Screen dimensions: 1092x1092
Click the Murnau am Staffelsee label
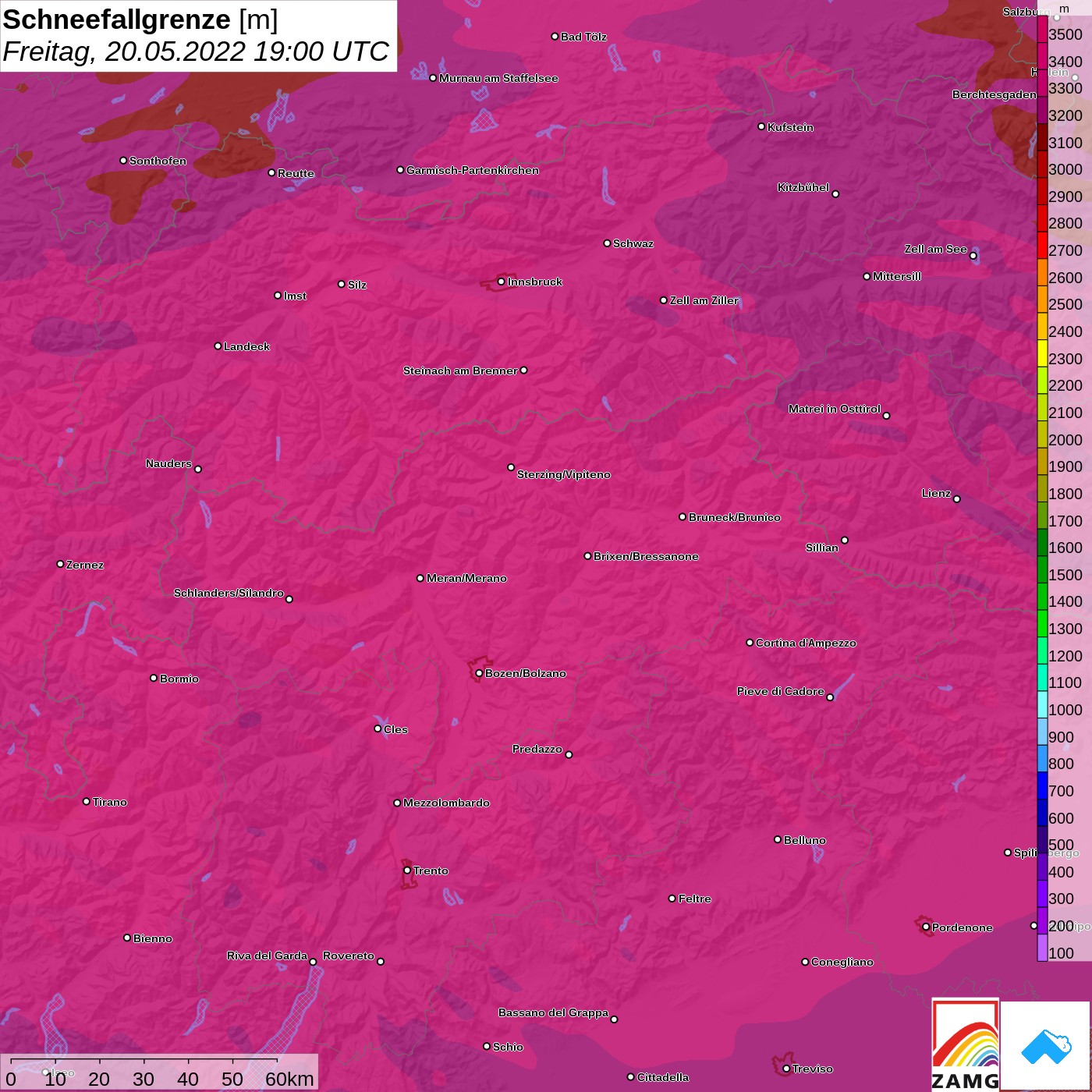click(x=498, y=78)
